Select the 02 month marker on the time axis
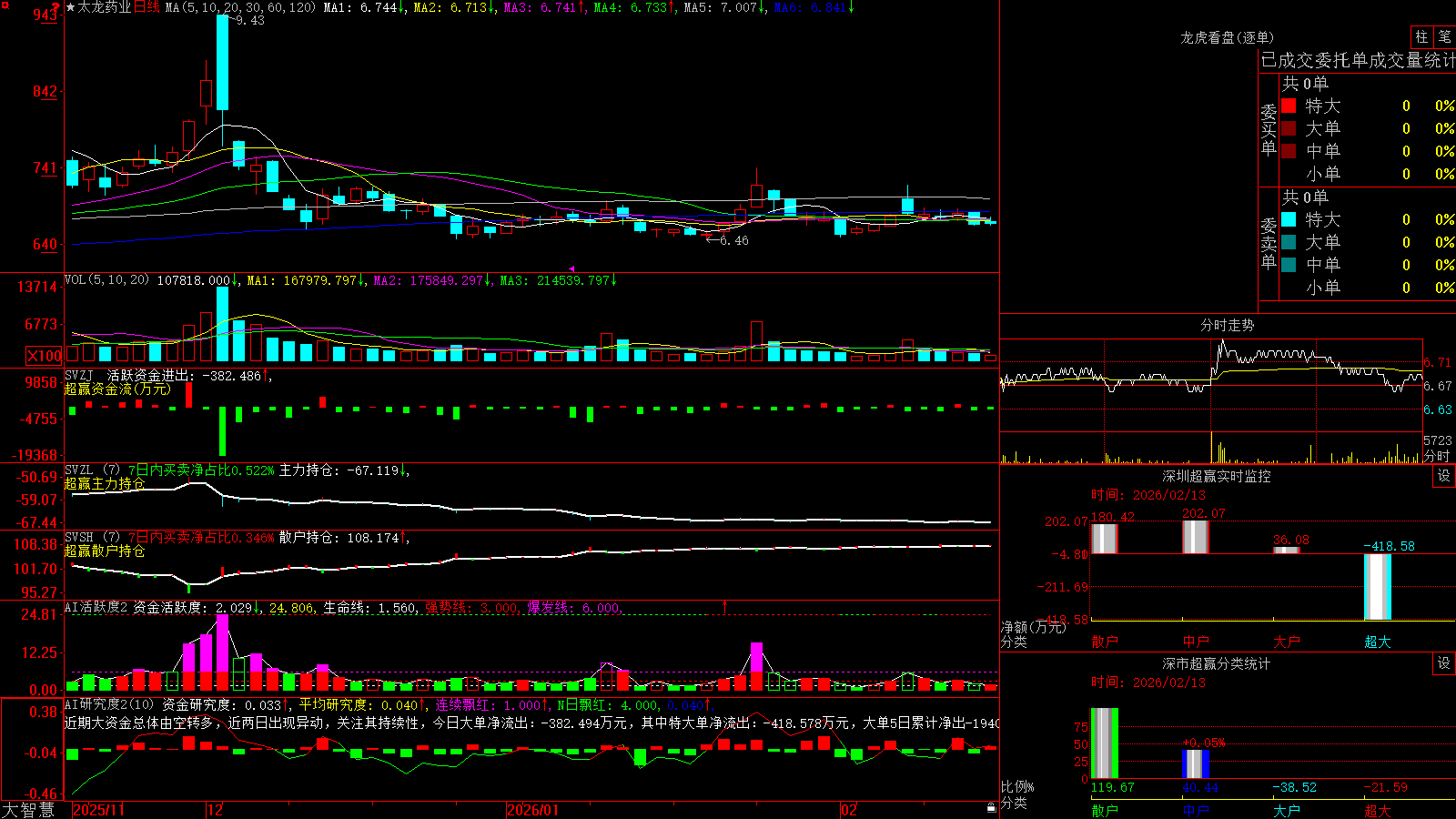This screenshot has height=819, width=1456. 849,810
